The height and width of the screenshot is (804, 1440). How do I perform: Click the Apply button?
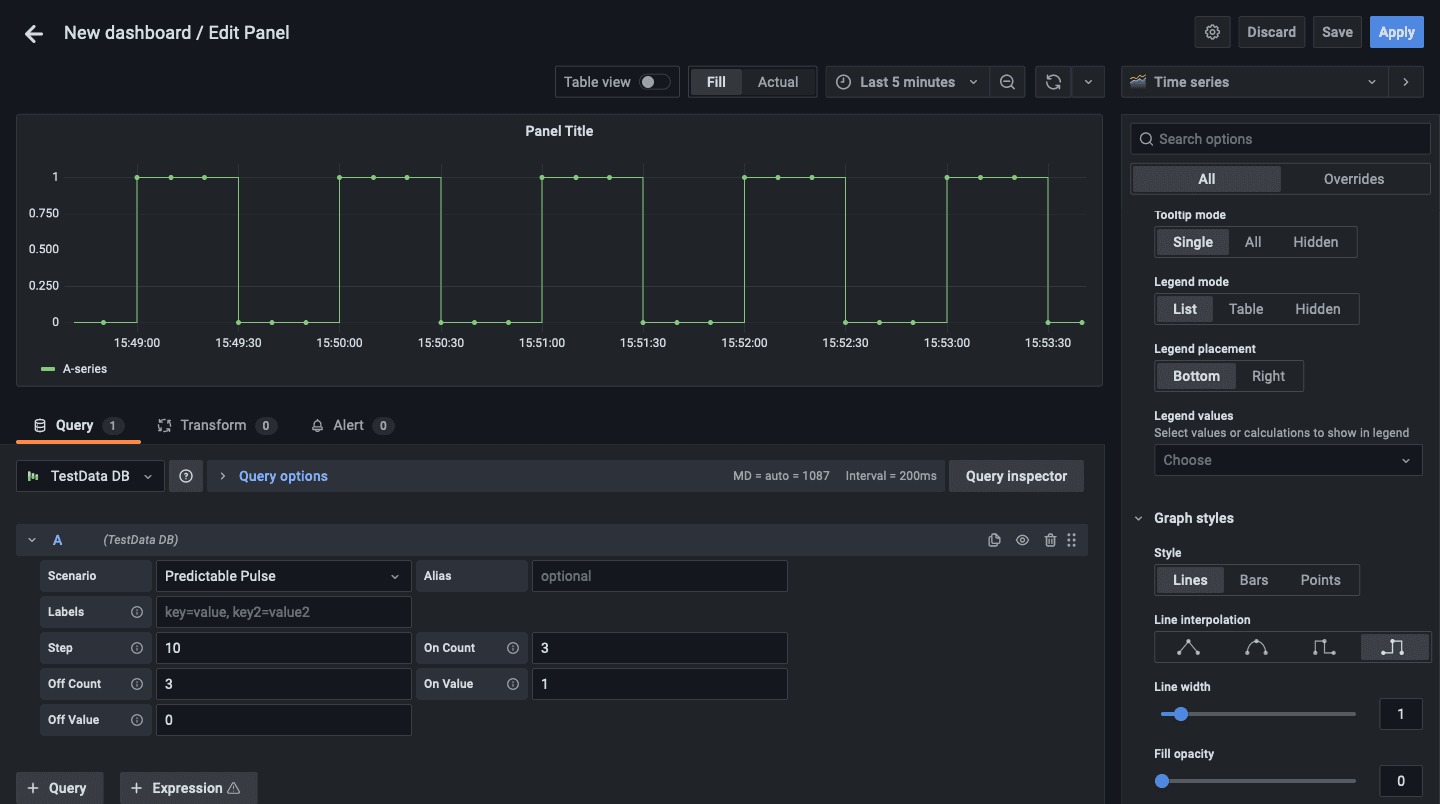[x=1396, y=32]
